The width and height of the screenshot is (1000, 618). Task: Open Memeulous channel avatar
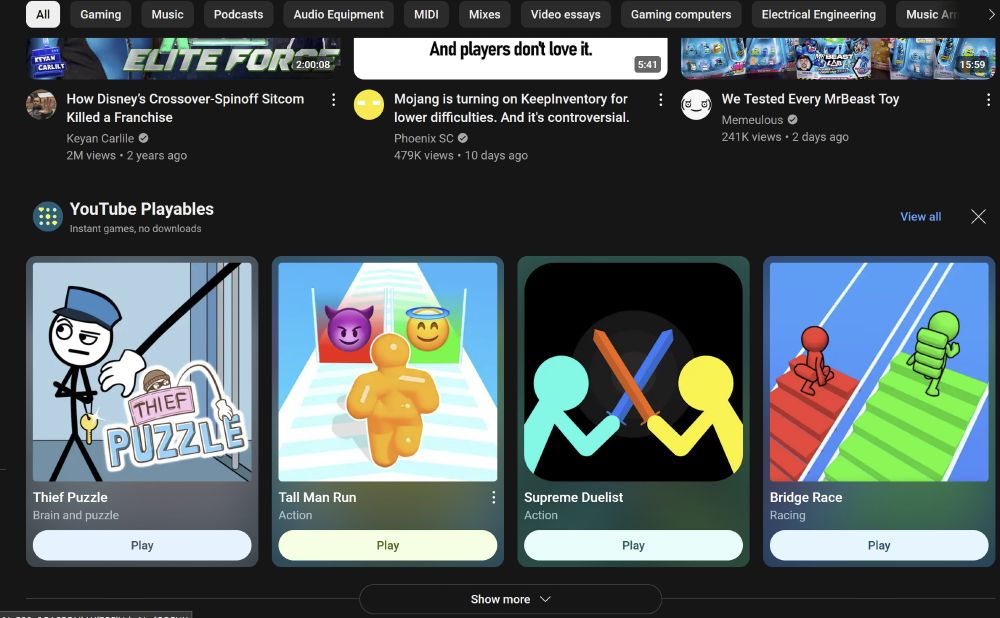[x=696, y=105]
